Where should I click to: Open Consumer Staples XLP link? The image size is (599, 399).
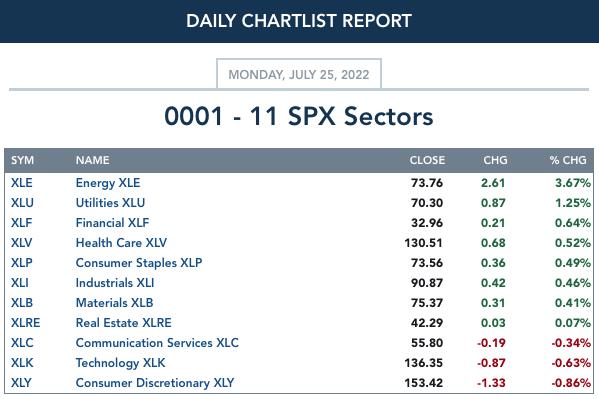tap(139, 263)
